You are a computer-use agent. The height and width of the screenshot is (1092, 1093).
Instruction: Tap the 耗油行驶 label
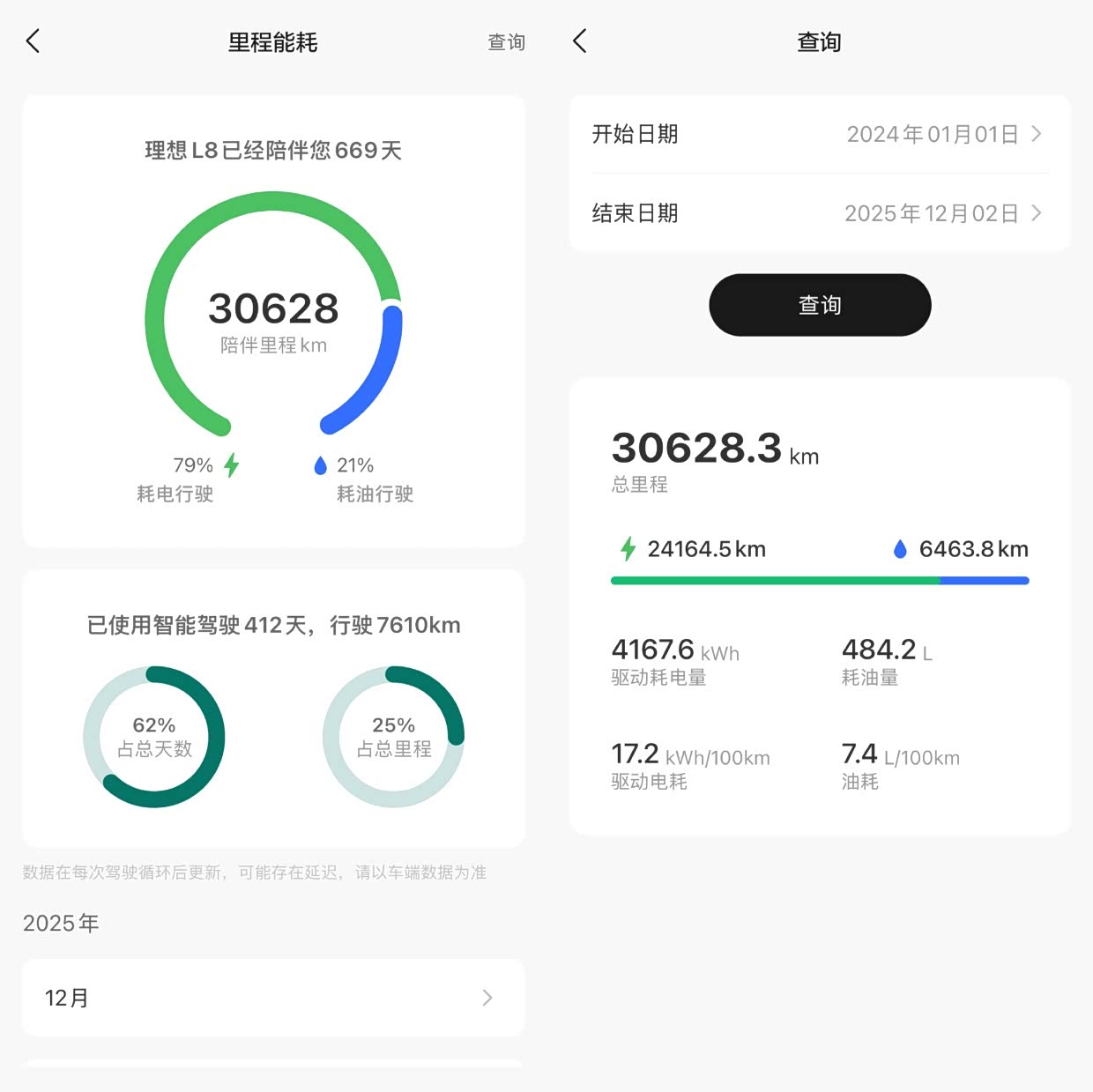coord(375,494)
